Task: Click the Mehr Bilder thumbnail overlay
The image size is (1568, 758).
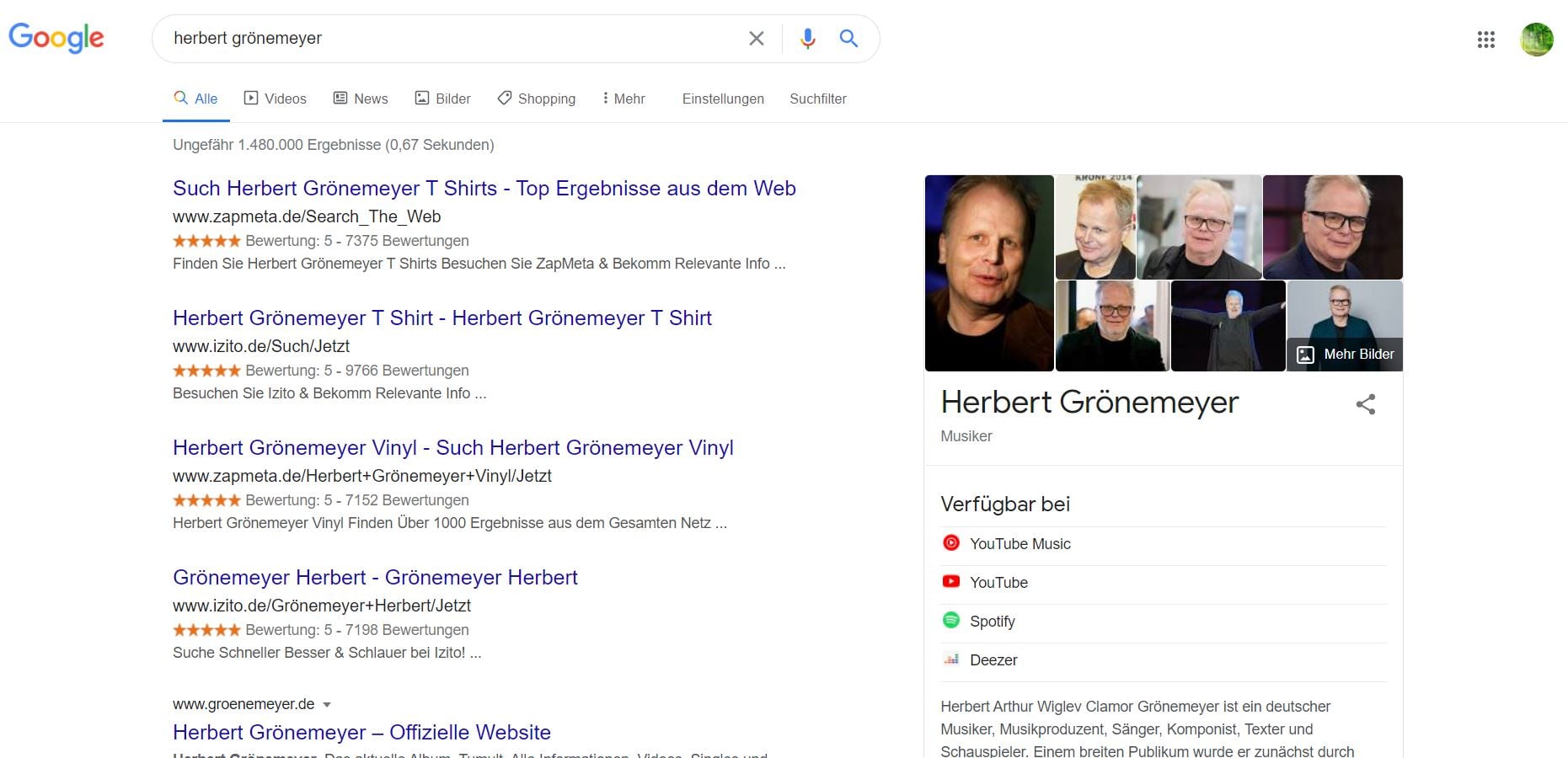Action: point(1345,354)
